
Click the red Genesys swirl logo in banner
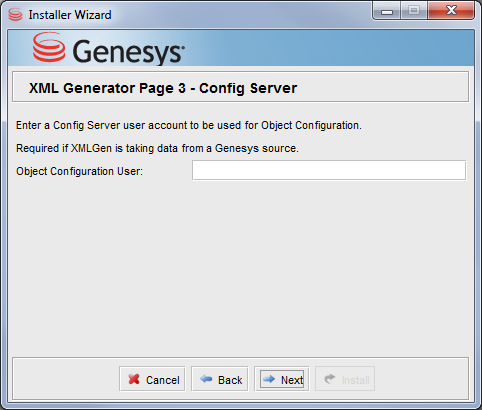point(49,47)
